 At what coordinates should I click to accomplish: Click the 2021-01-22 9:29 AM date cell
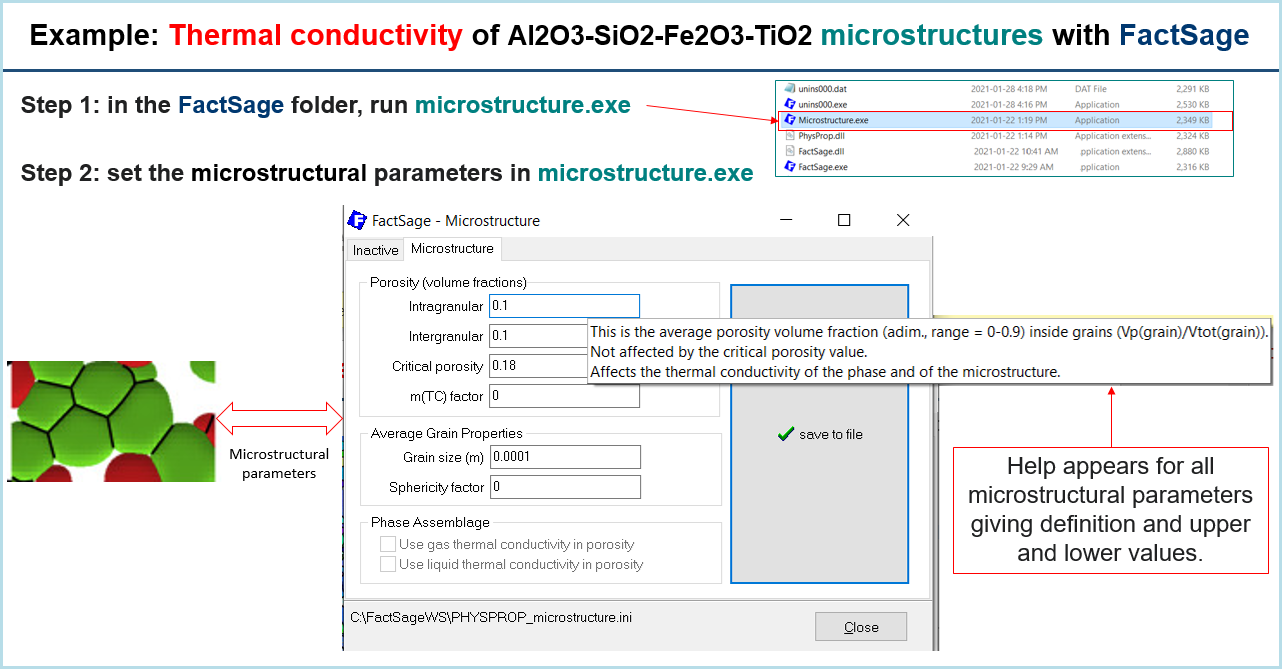click(1011, 167)
